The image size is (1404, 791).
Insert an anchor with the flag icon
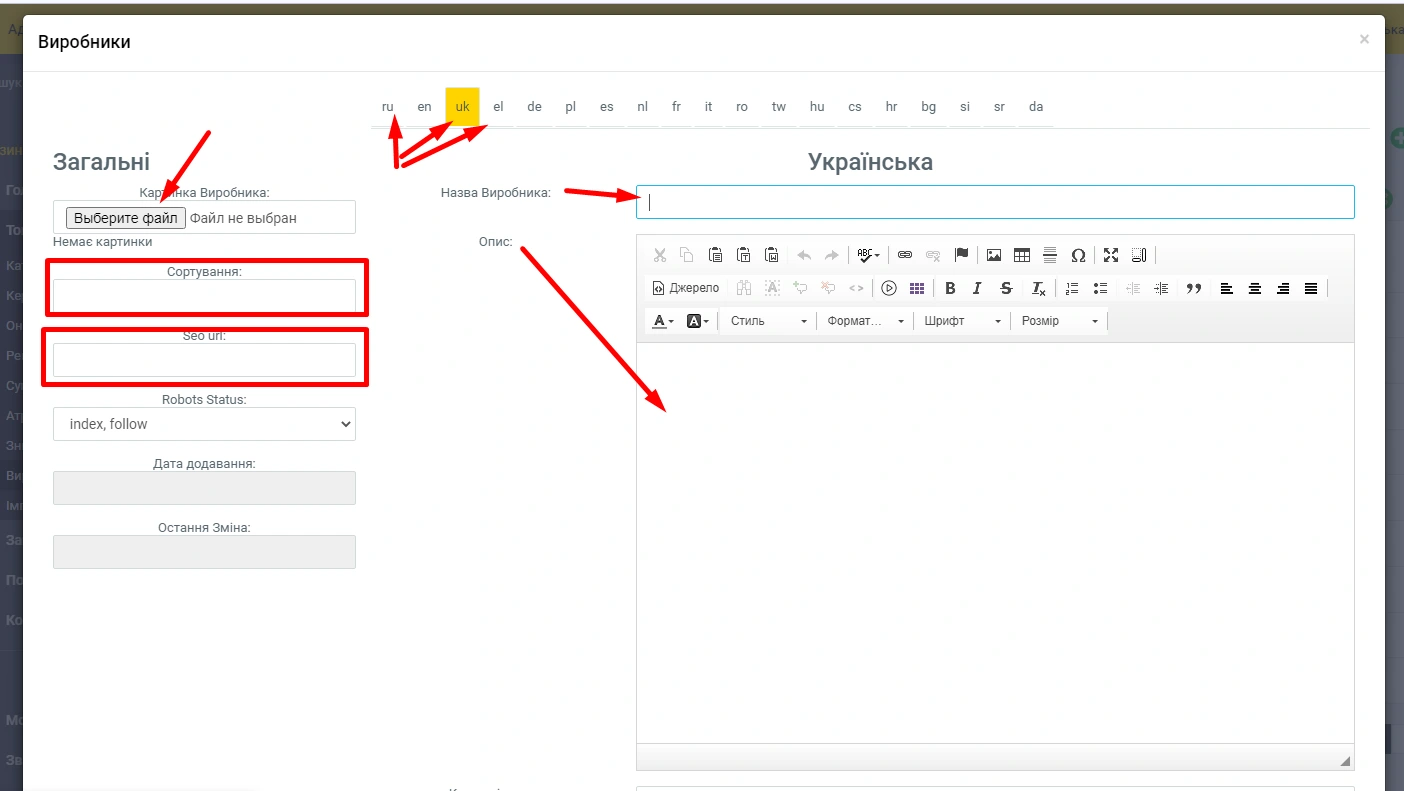pyautogui.click(x=961, y=255)
